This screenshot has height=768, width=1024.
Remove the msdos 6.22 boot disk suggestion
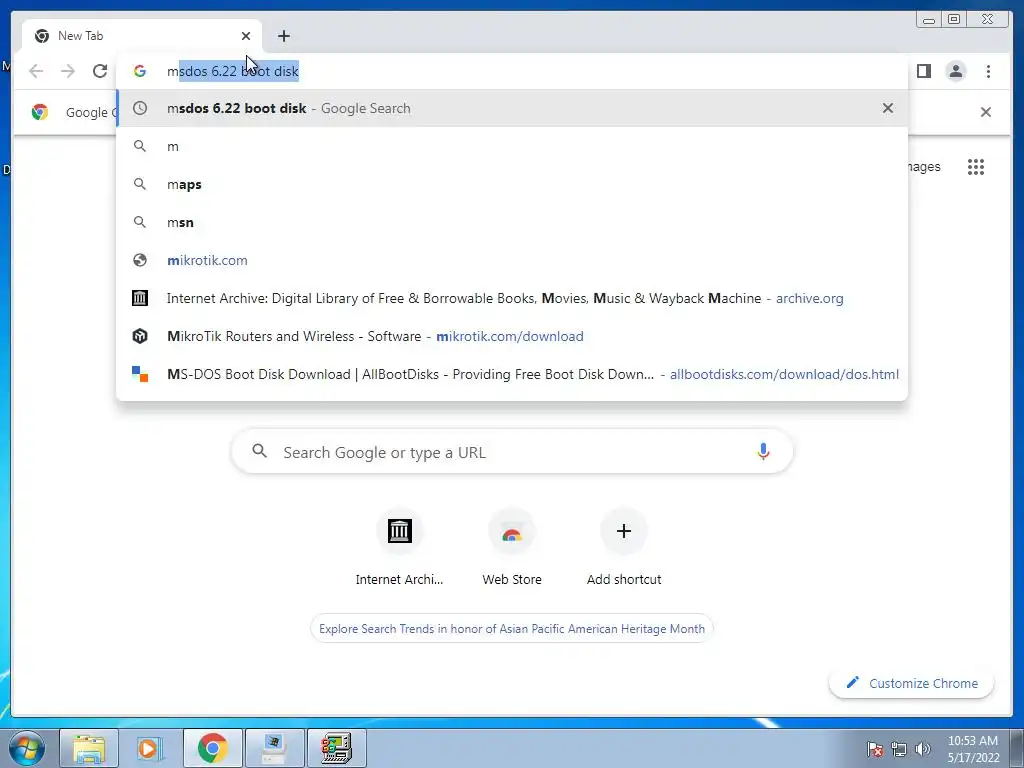[888, 108]
